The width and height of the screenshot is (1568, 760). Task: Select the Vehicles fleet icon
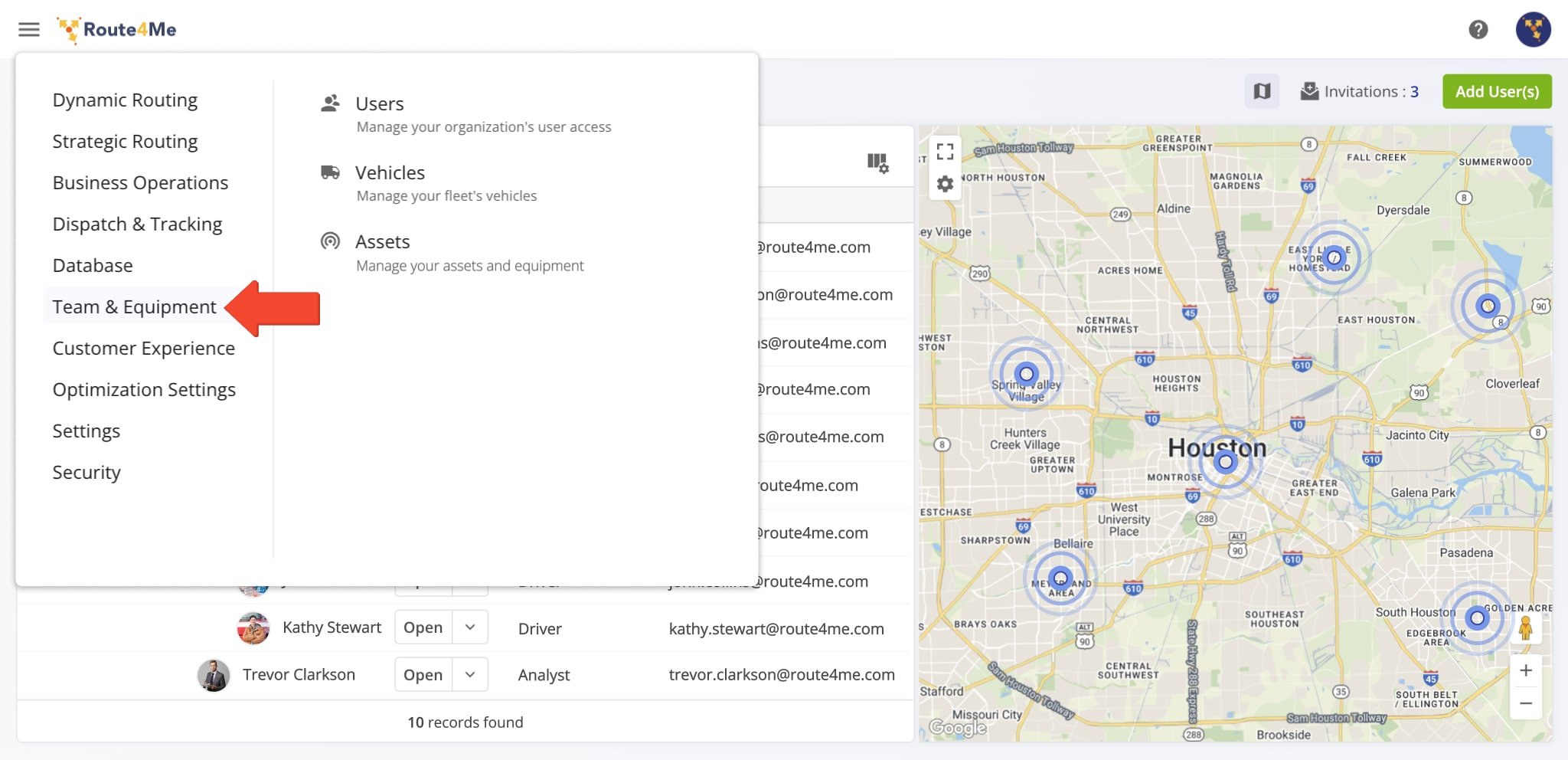331,171
